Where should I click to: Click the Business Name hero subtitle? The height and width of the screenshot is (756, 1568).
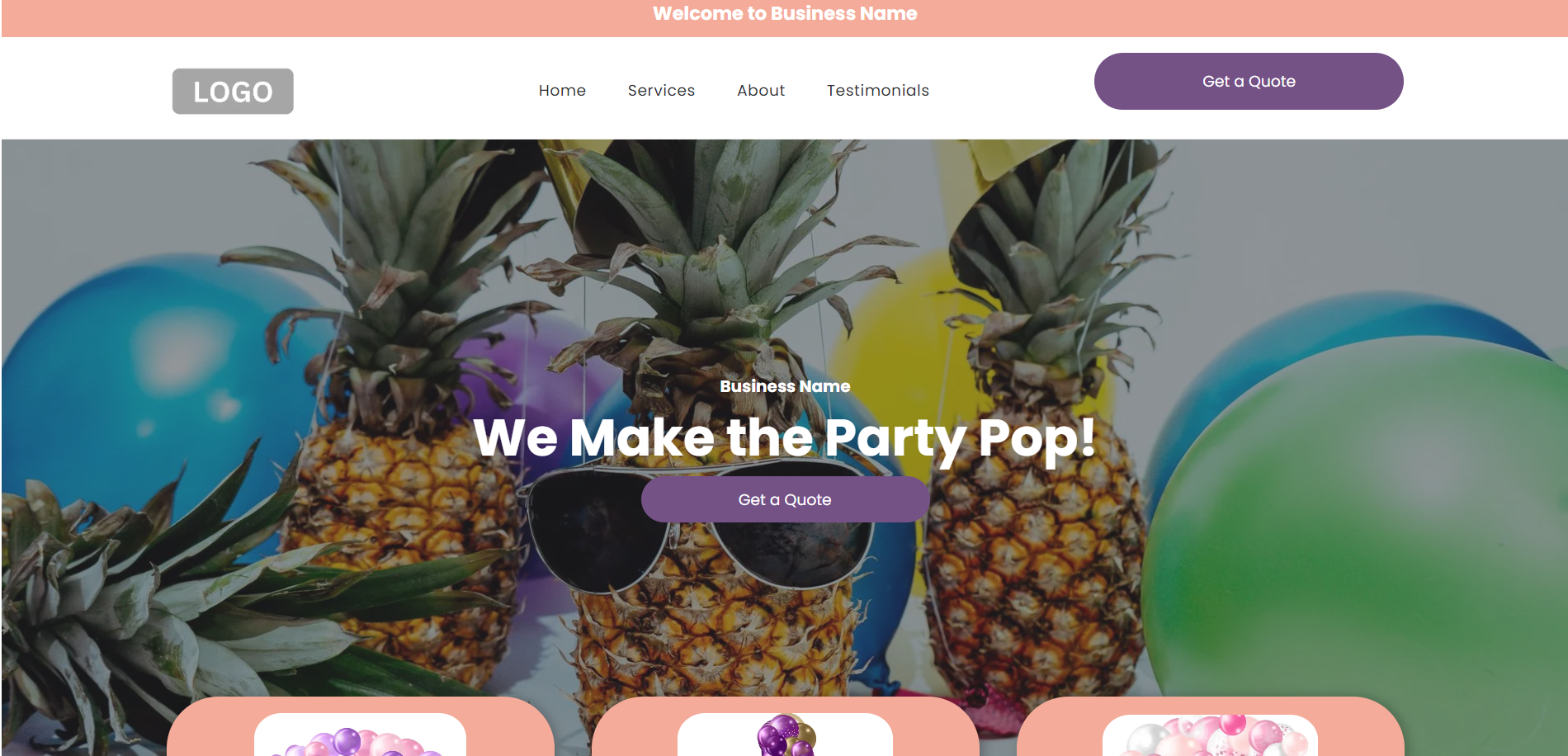click(x=785, y=386)
